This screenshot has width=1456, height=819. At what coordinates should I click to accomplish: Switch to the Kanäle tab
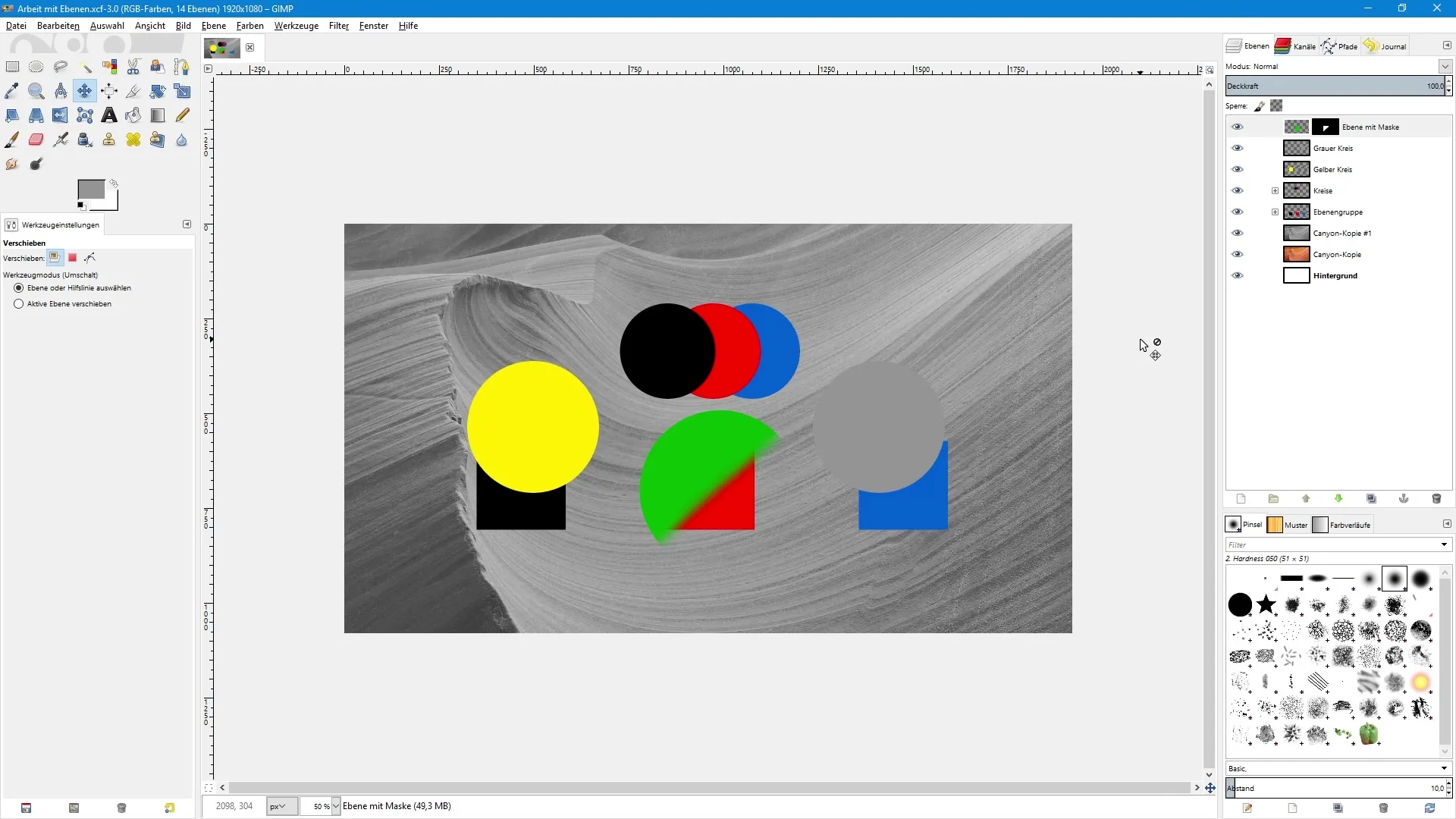click(1296, 46)
